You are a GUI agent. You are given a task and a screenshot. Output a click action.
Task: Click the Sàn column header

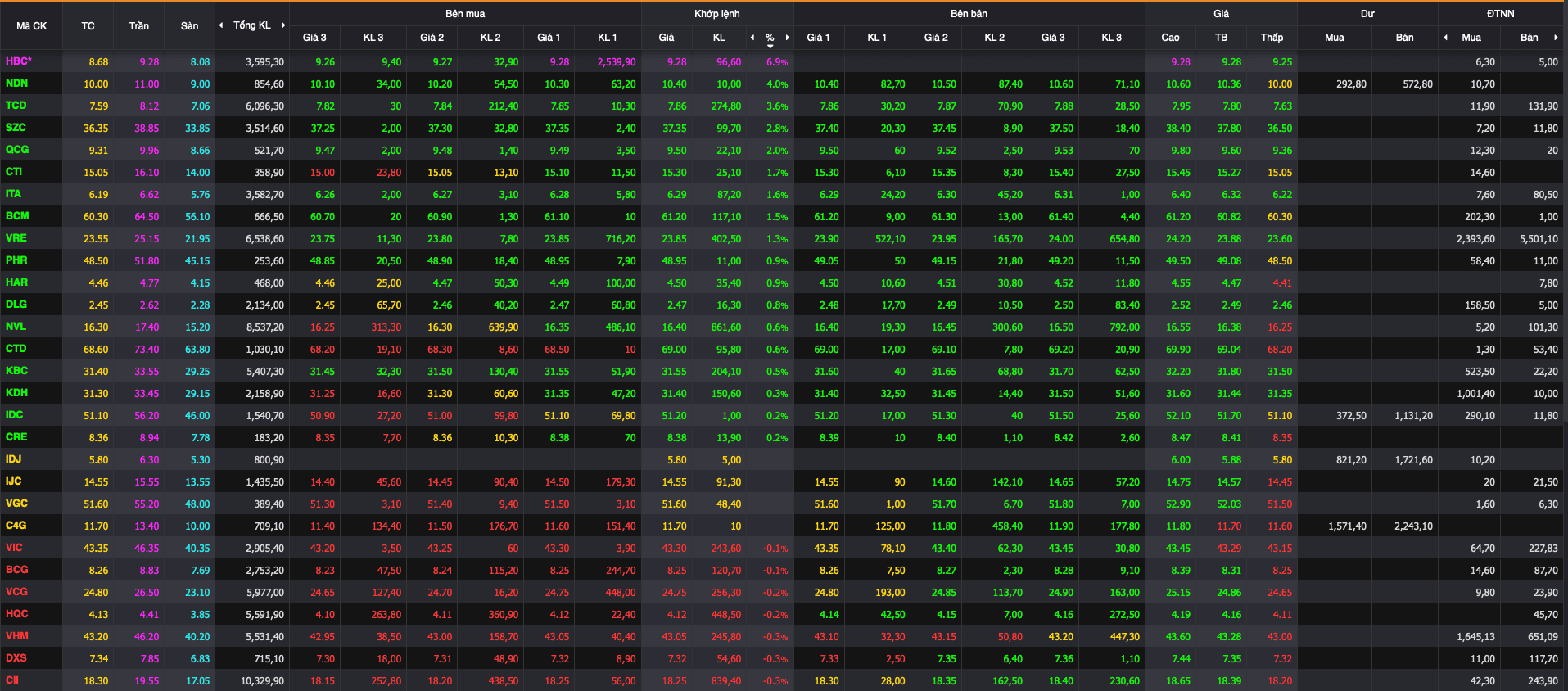[189, 25]
